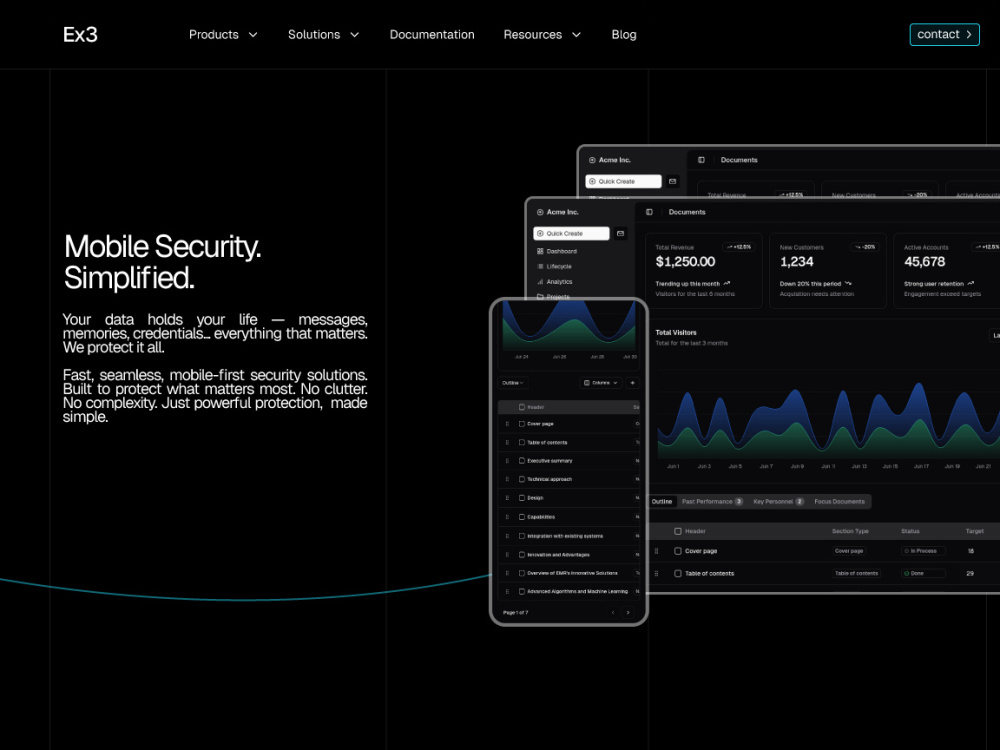The image size is (1000, 750).
Task: Tick the Table of contents checkbox in desktop table
Action: pyautogui.click(x=678, y=573)
